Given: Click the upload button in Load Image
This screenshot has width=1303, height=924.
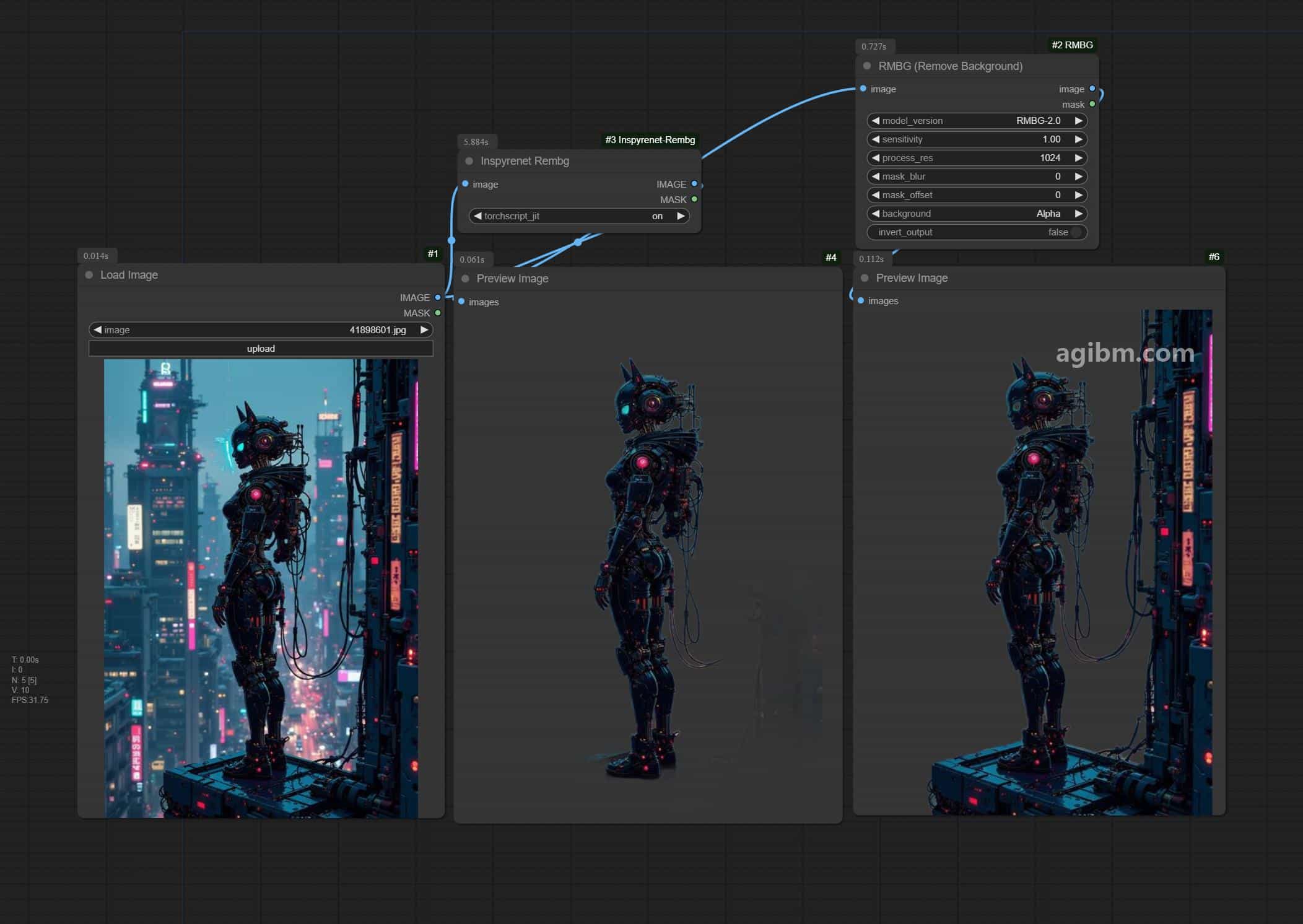Looking at the screenshot, I should (x=261, y=349).
